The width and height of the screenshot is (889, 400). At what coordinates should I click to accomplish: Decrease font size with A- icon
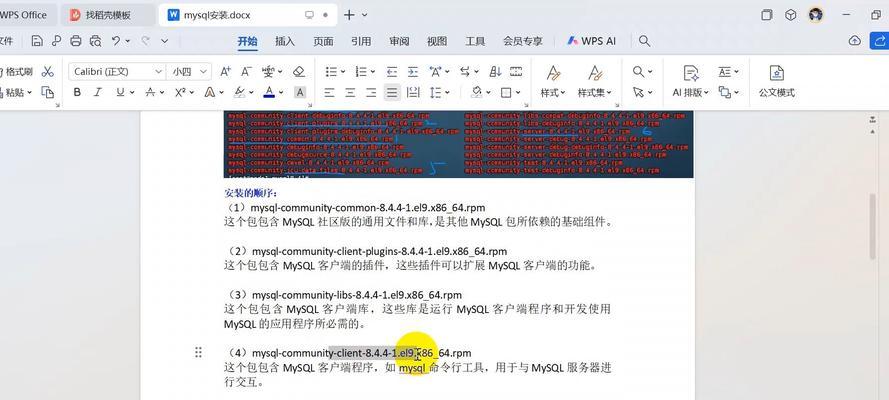pos(246,71)
